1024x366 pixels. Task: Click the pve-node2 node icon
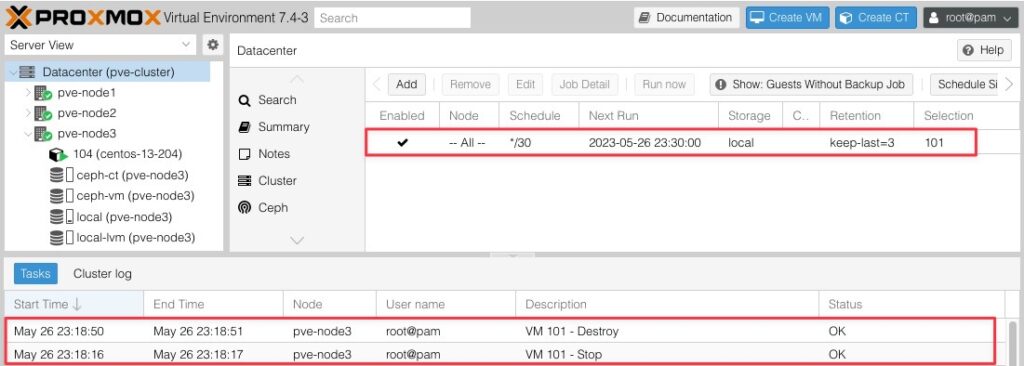[43, 113]
